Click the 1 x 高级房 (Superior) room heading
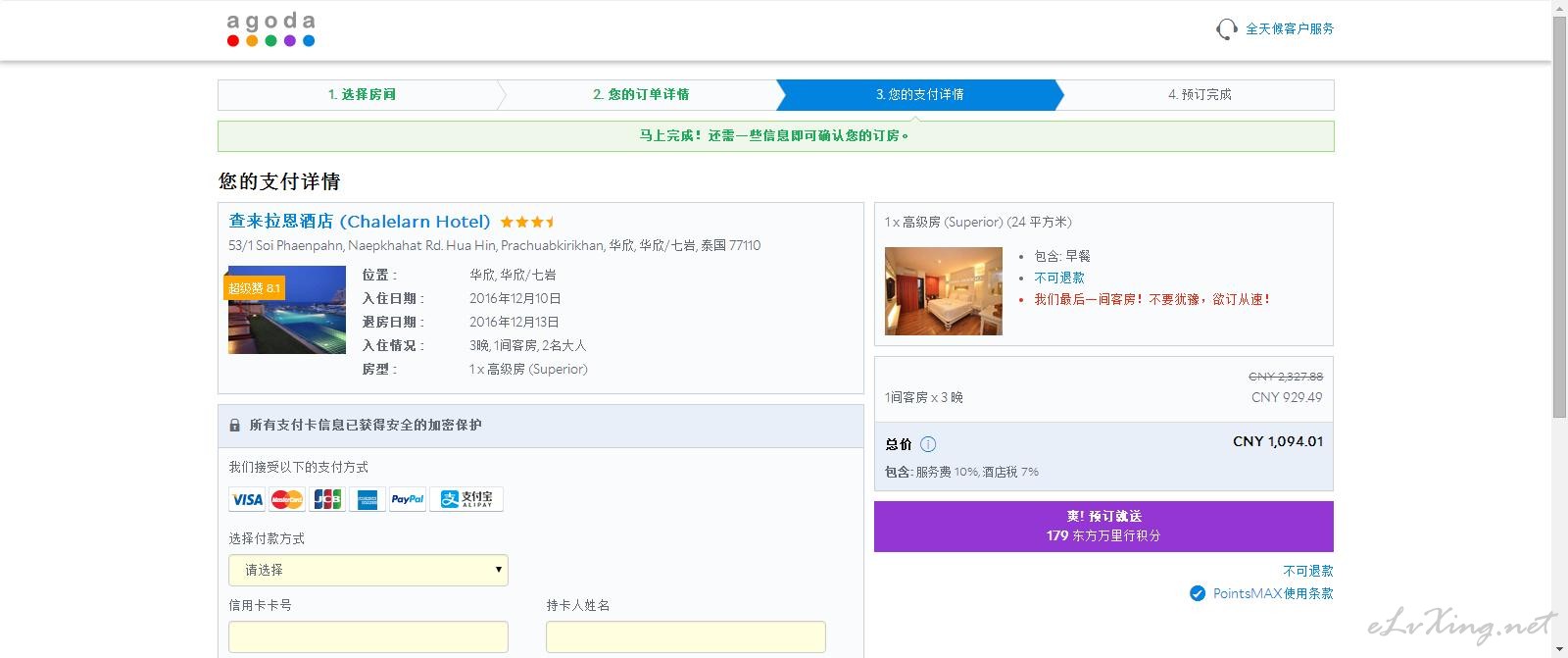This screenshot has width=1568, height=658. pos(978,222)
